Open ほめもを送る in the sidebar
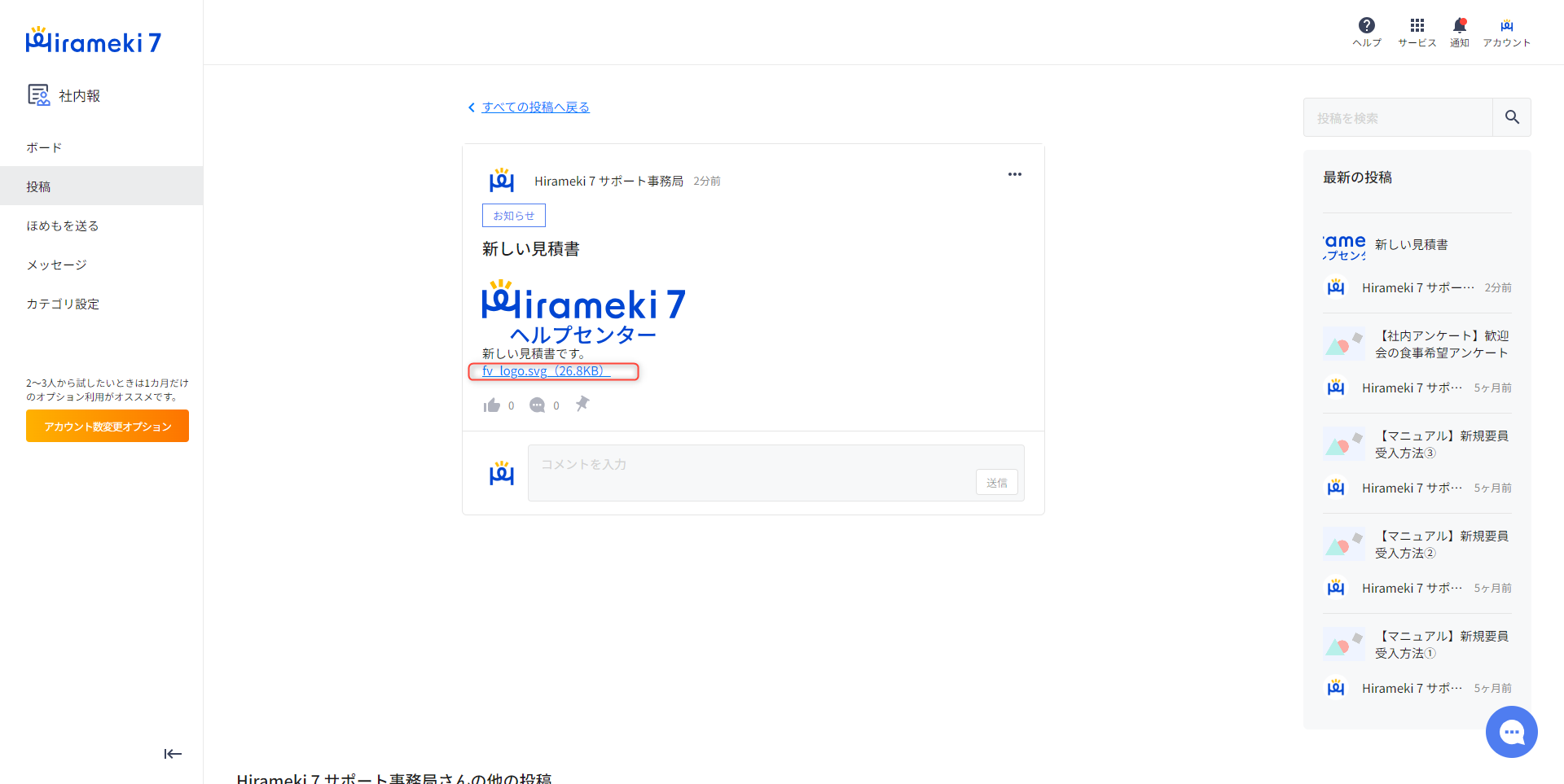This screenshot has height=784, width=1564. pyautogui.click(x=101, y=226)
